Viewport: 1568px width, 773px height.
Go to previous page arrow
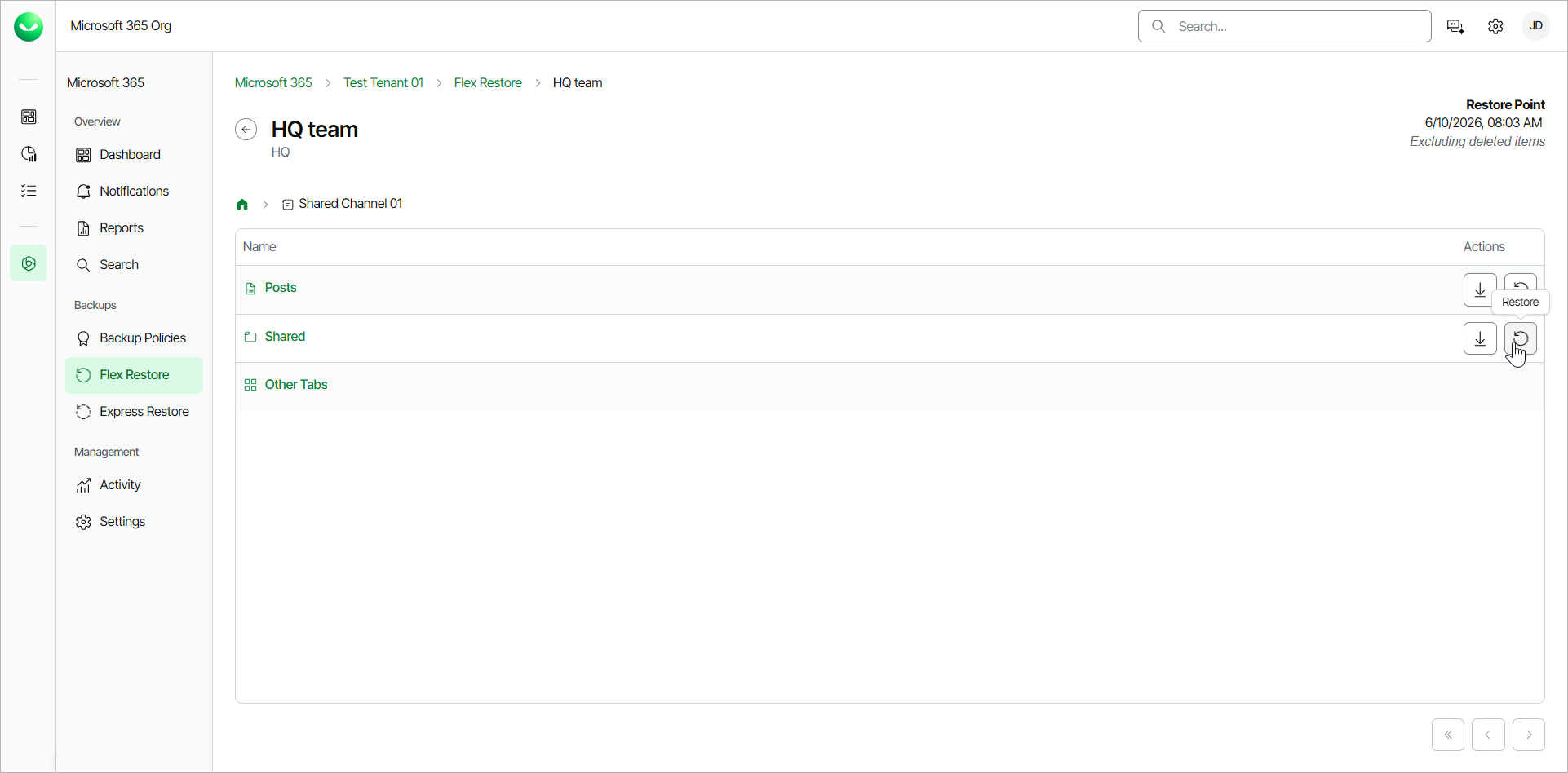click(1488, 735)
